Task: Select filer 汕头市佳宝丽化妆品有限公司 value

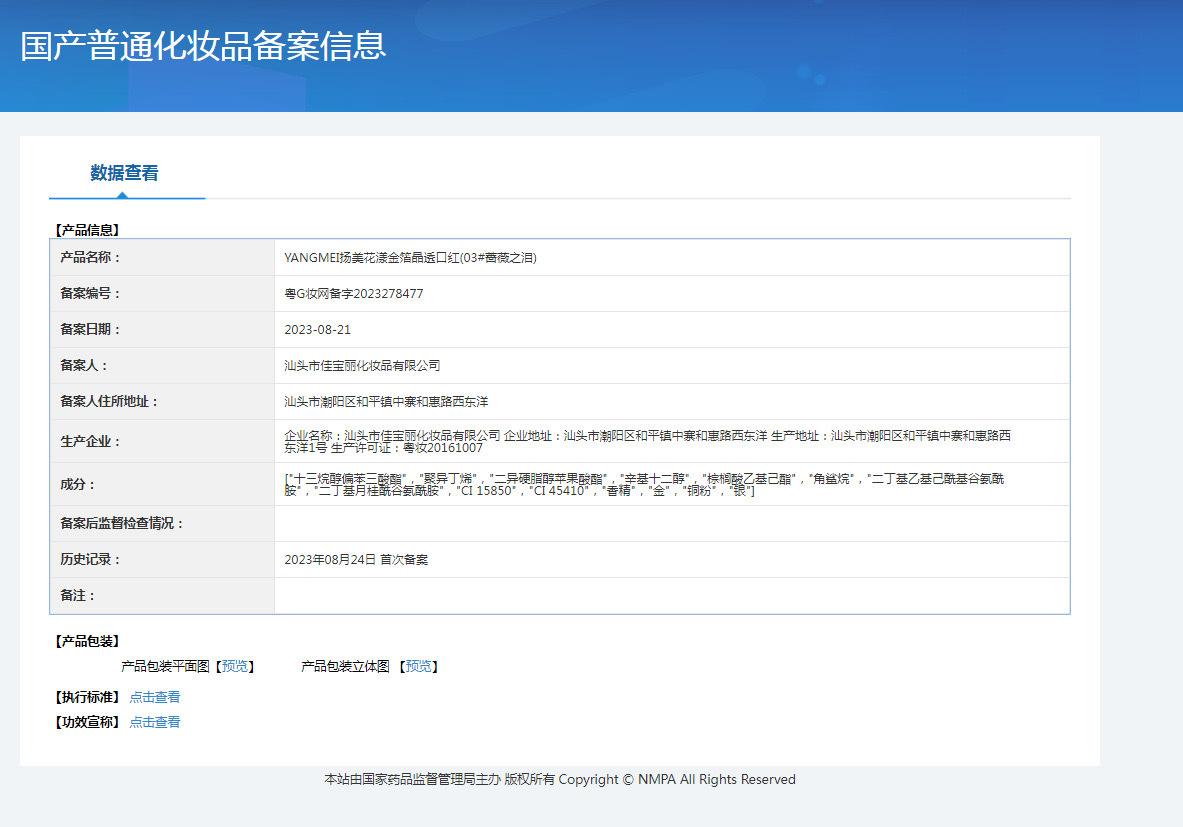Action: [x=362, y=365]
